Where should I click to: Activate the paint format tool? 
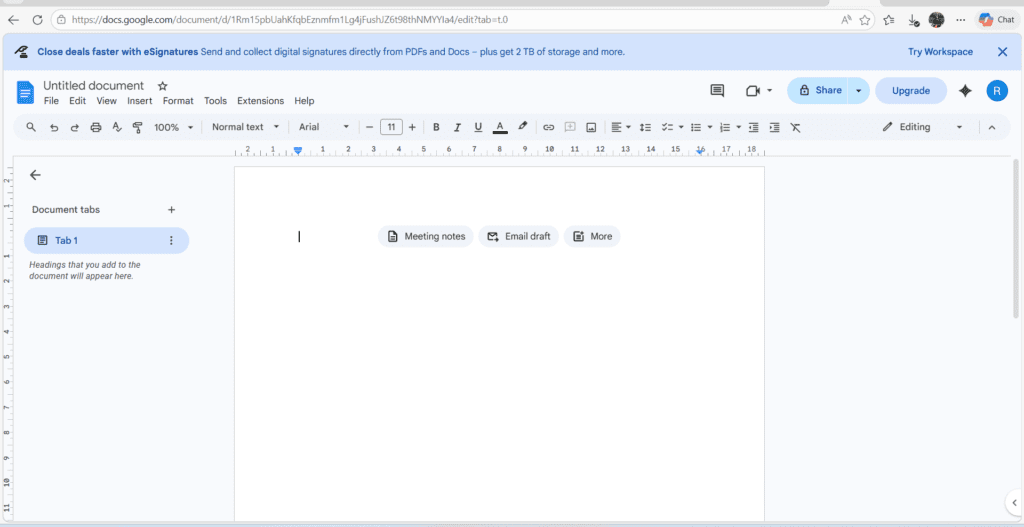pyautogui.click(x=137, y=127)
